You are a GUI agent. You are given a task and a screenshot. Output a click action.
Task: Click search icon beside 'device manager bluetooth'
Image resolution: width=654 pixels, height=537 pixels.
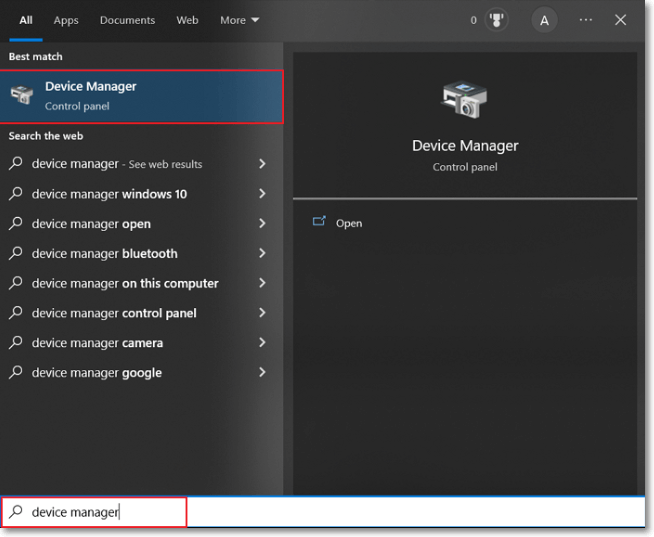click(x=16, y=253)
